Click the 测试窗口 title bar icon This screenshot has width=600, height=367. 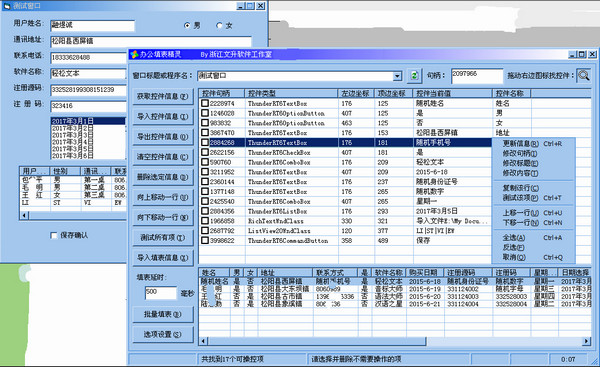click(x=7, y=6)
